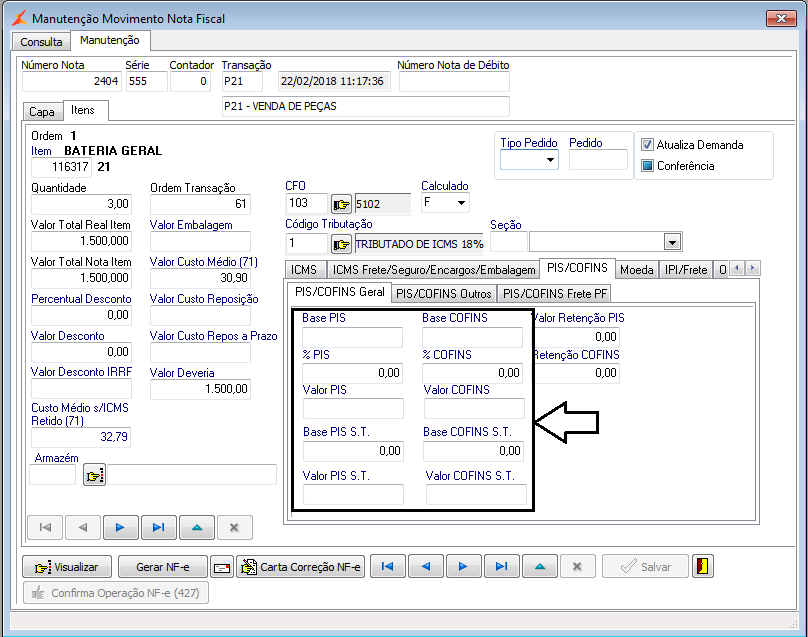This screenshot has height=637, width=808.
Task: Toggle the Conferência checkbox
Action: 647,166
